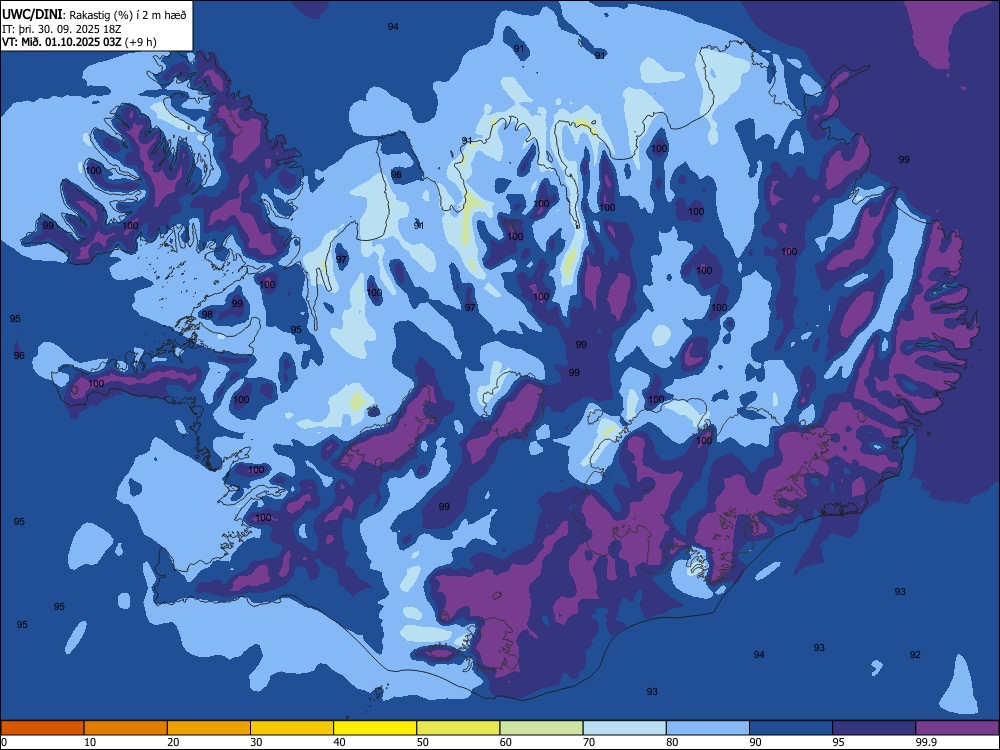1000x750 pixels.
Task: Click the 'Rakastig (%) í 2 m hæð' label
Action: coord(128,15)
